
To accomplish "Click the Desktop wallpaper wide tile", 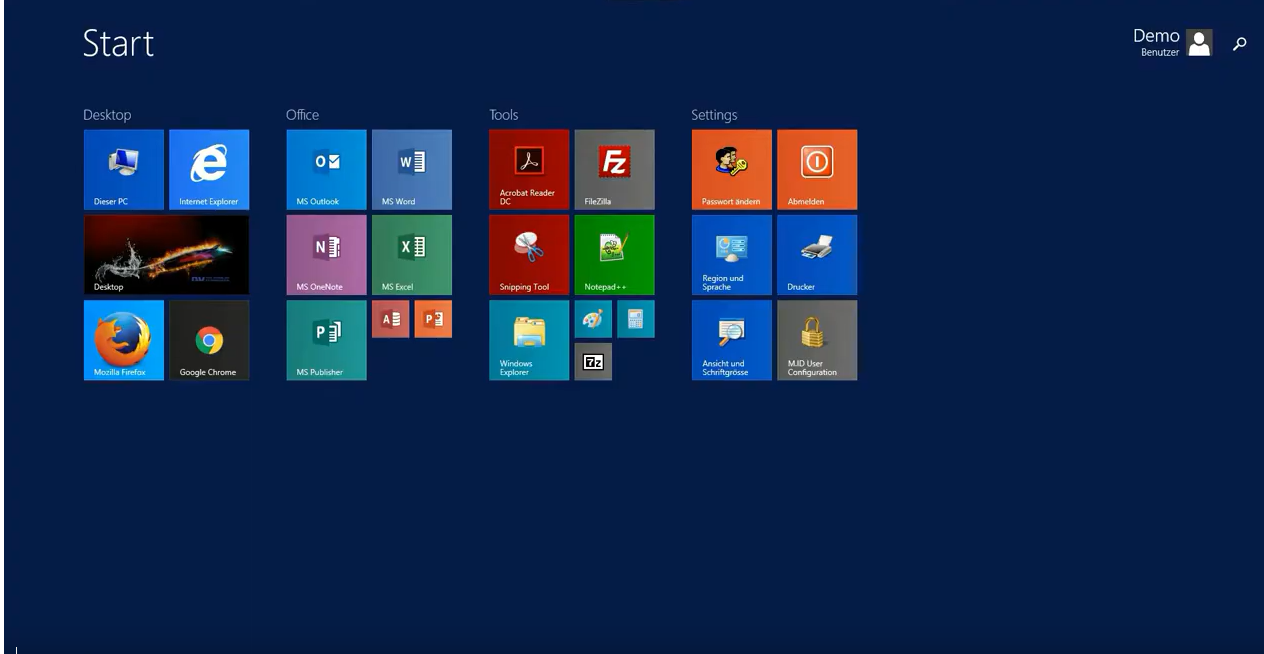I will coord(166,254).
